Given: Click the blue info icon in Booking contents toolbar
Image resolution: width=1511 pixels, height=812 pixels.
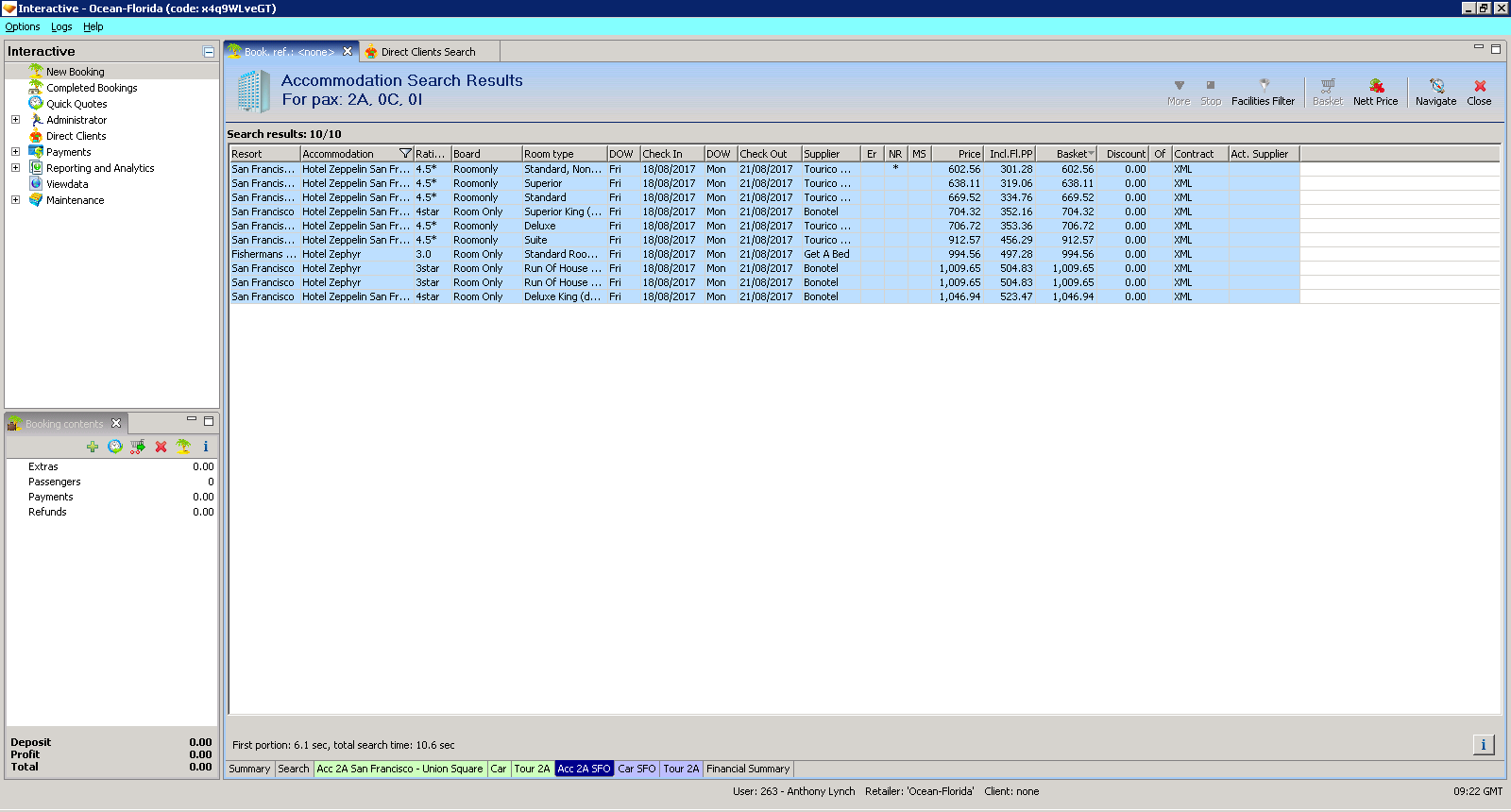Looking at the screenshot, I should 206,447.
